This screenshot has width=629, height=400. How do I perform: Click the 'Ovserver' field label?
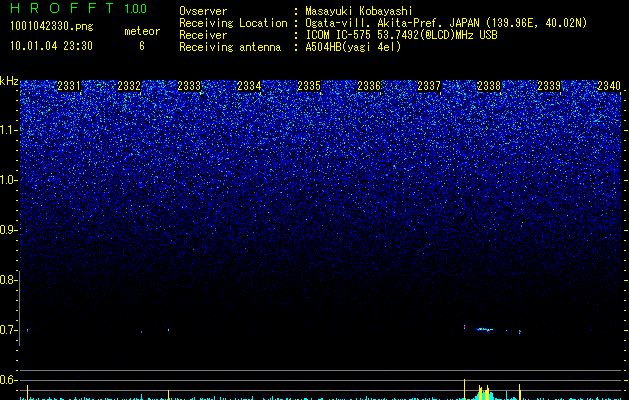click(x=203, y=11)
